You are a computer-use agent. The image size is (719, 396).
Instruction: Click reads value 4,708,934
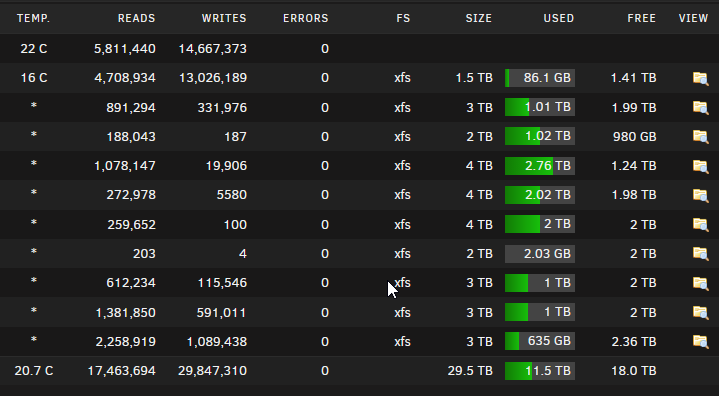click(125, 78)
